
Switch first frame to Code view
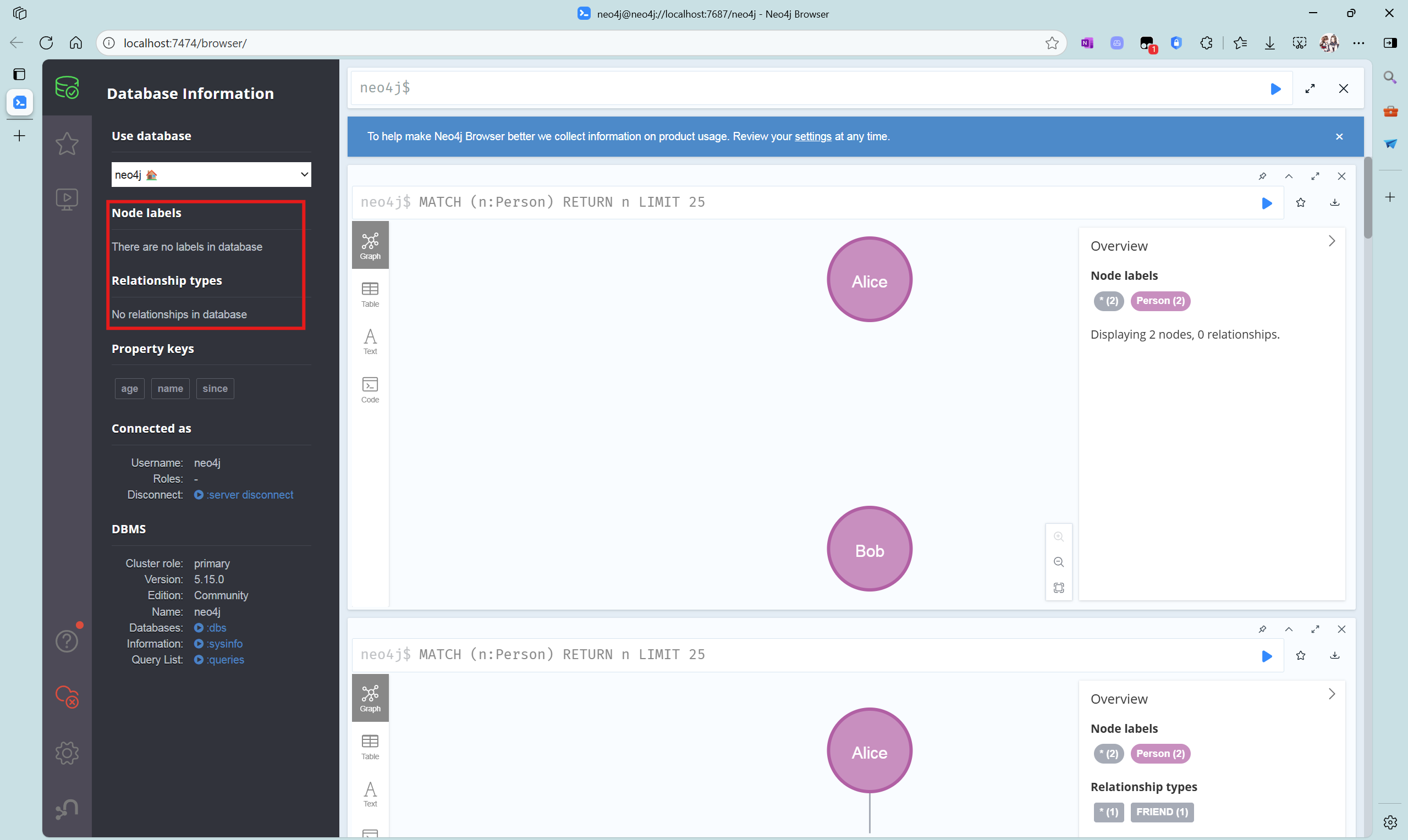tap(370, 390)
